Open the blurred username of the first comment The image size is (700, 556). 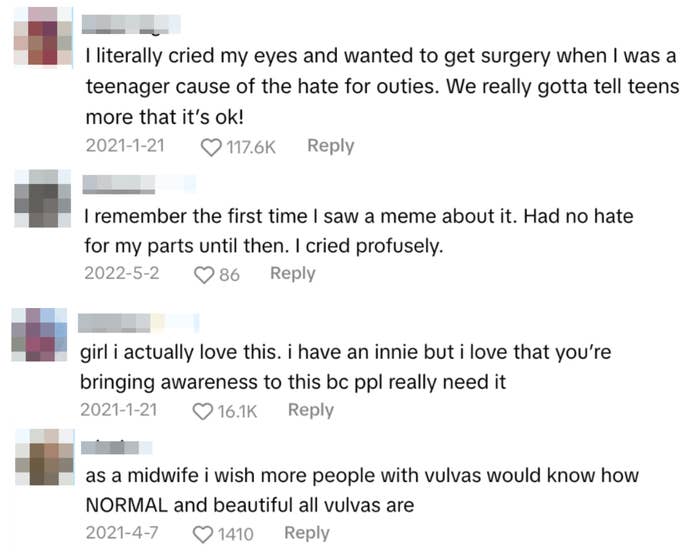click(131, 22)
